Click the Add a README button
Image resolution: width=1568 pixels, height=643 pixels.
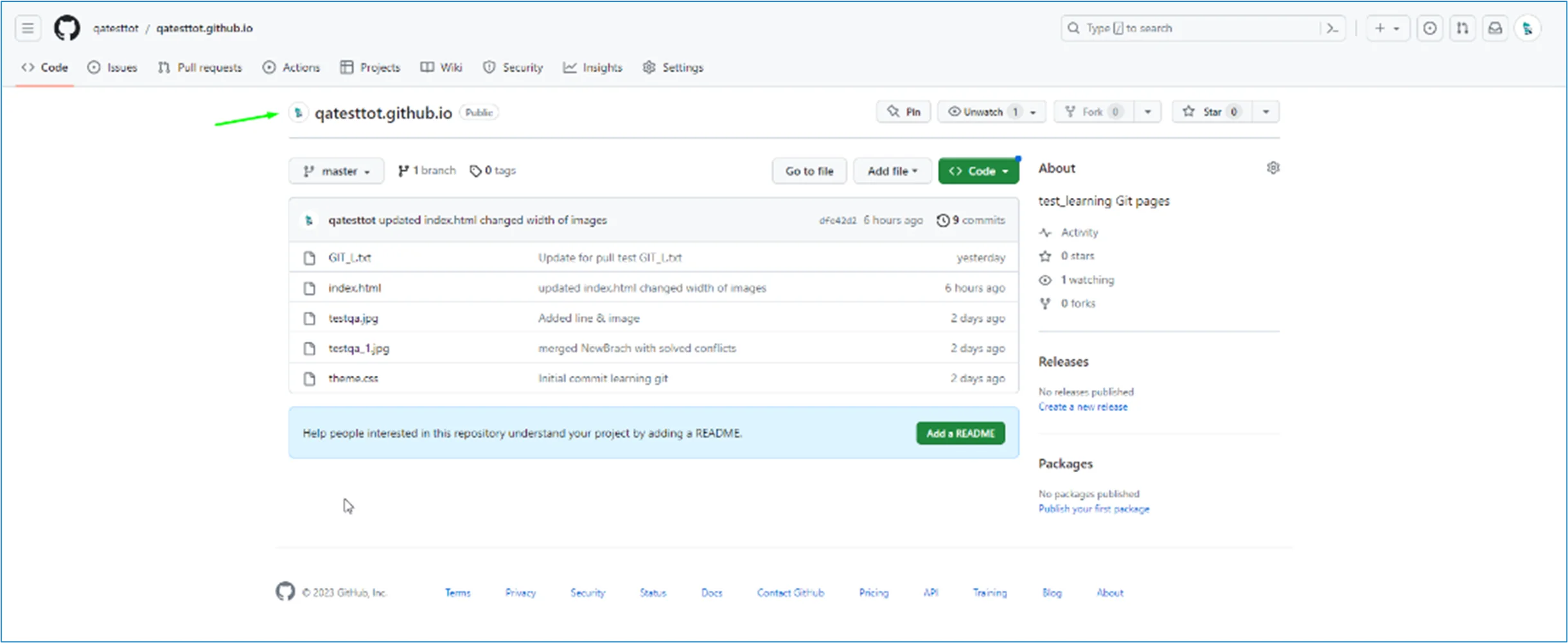click(960, 433)
